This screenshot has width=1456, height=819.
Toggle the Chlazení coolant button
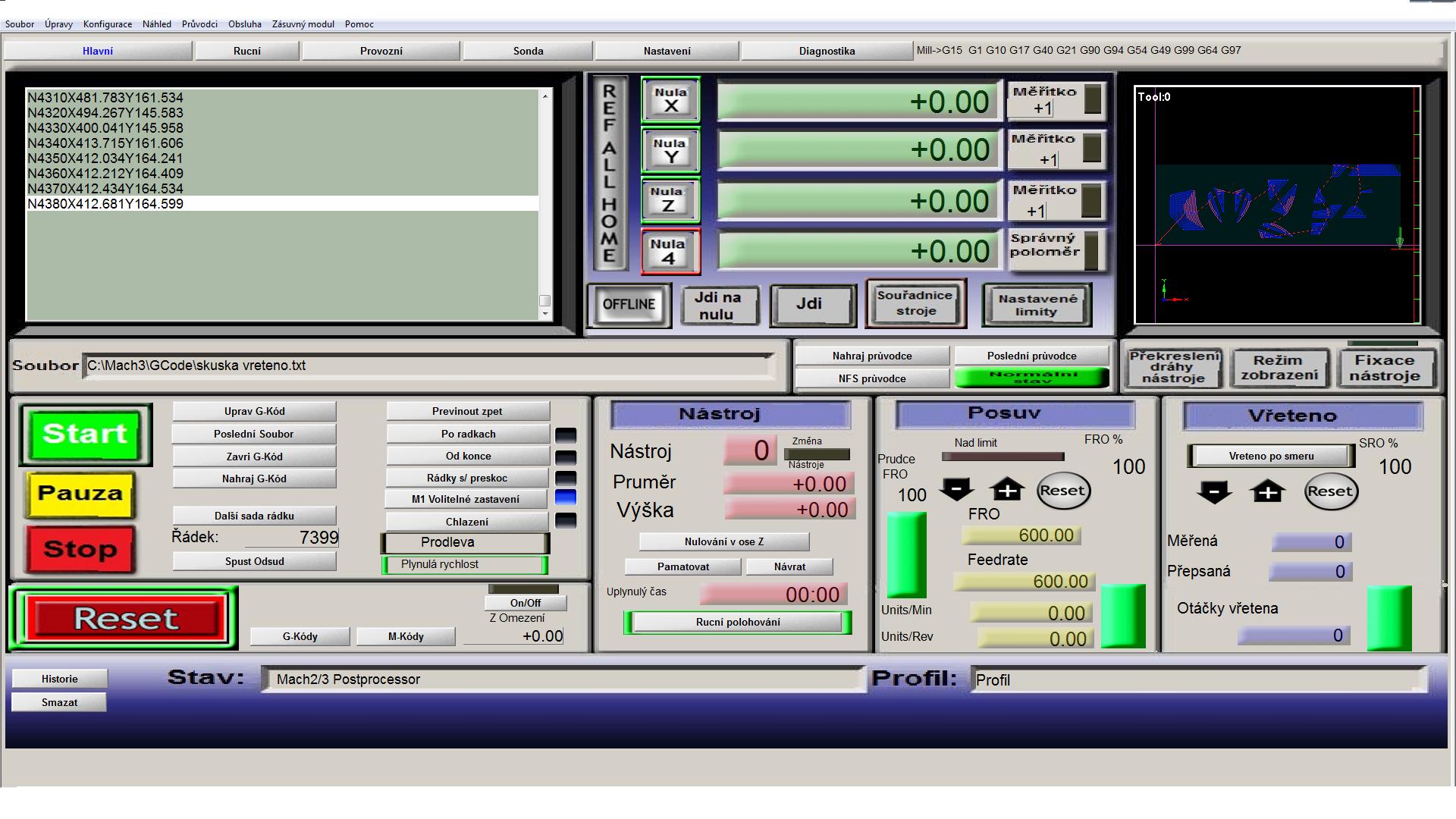466,522
